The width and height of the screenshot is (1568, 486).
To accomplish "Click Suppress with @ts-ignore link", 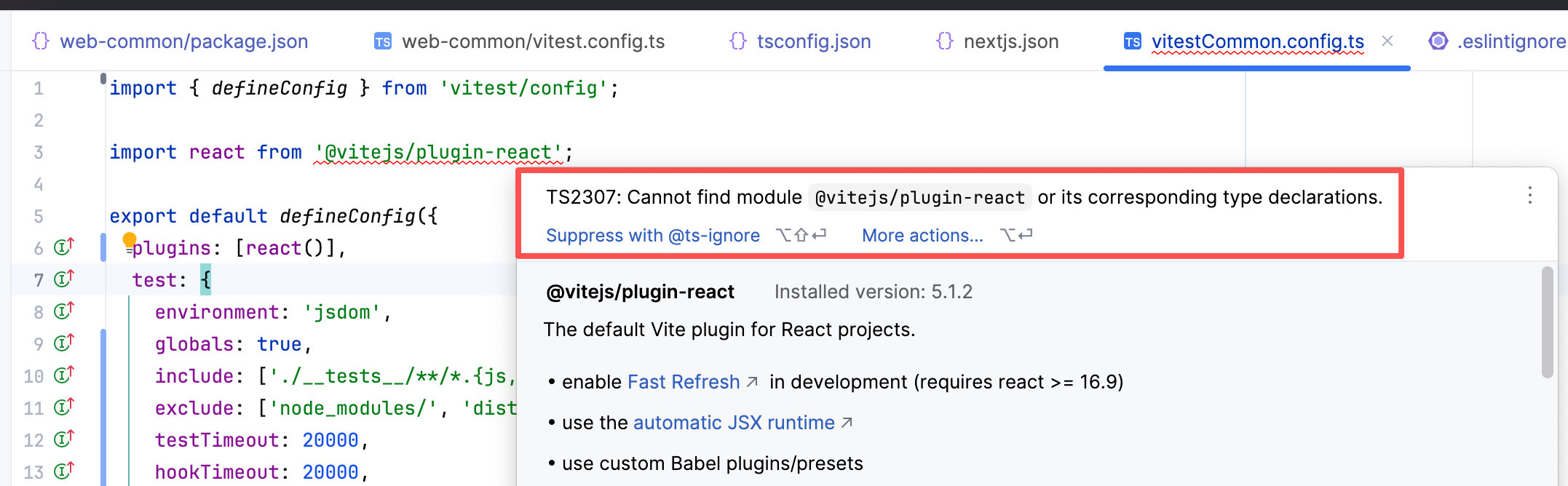I will (652, 236).
